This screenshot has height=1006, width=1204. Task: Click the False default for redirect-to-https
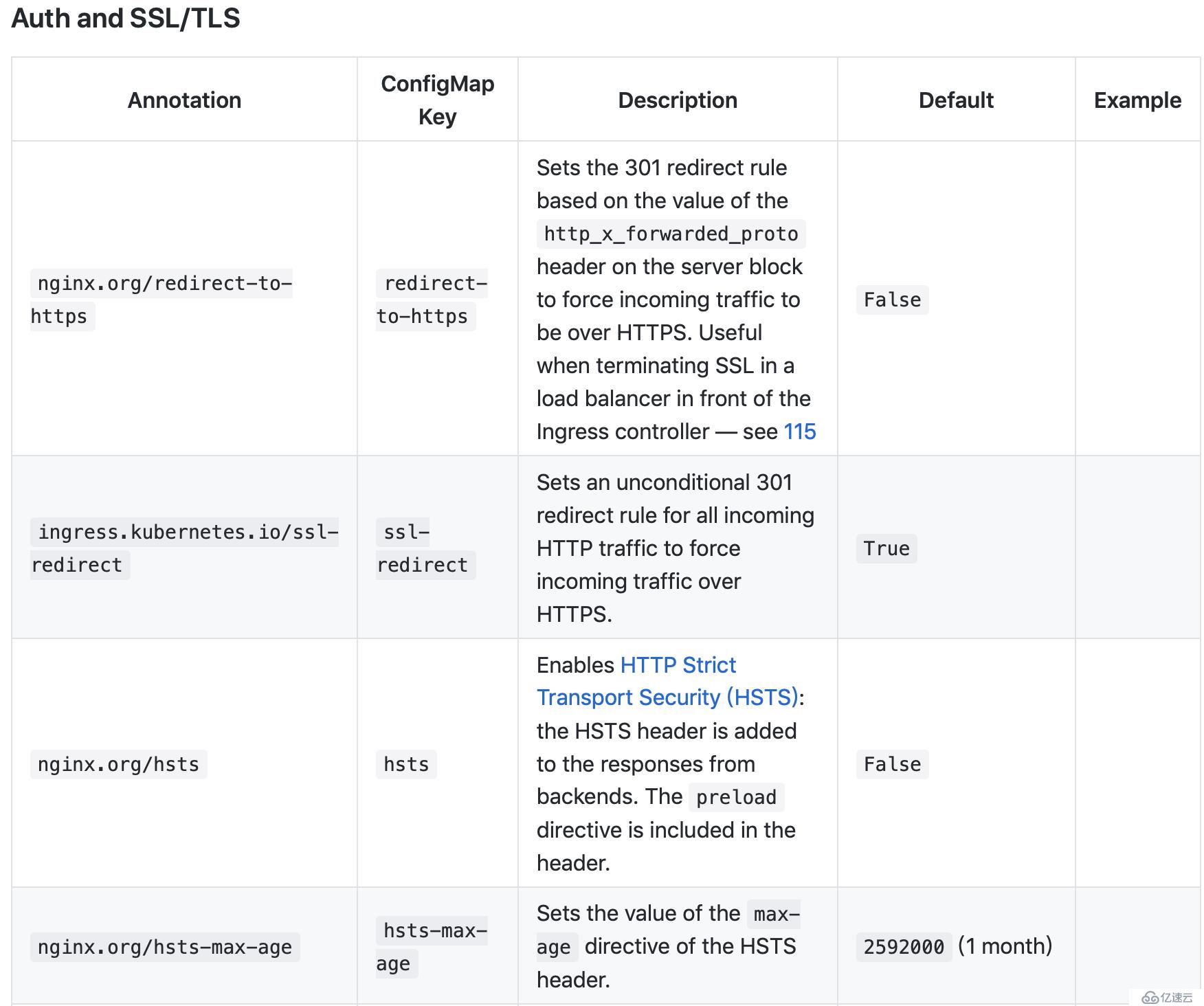[x=892, y=300]
